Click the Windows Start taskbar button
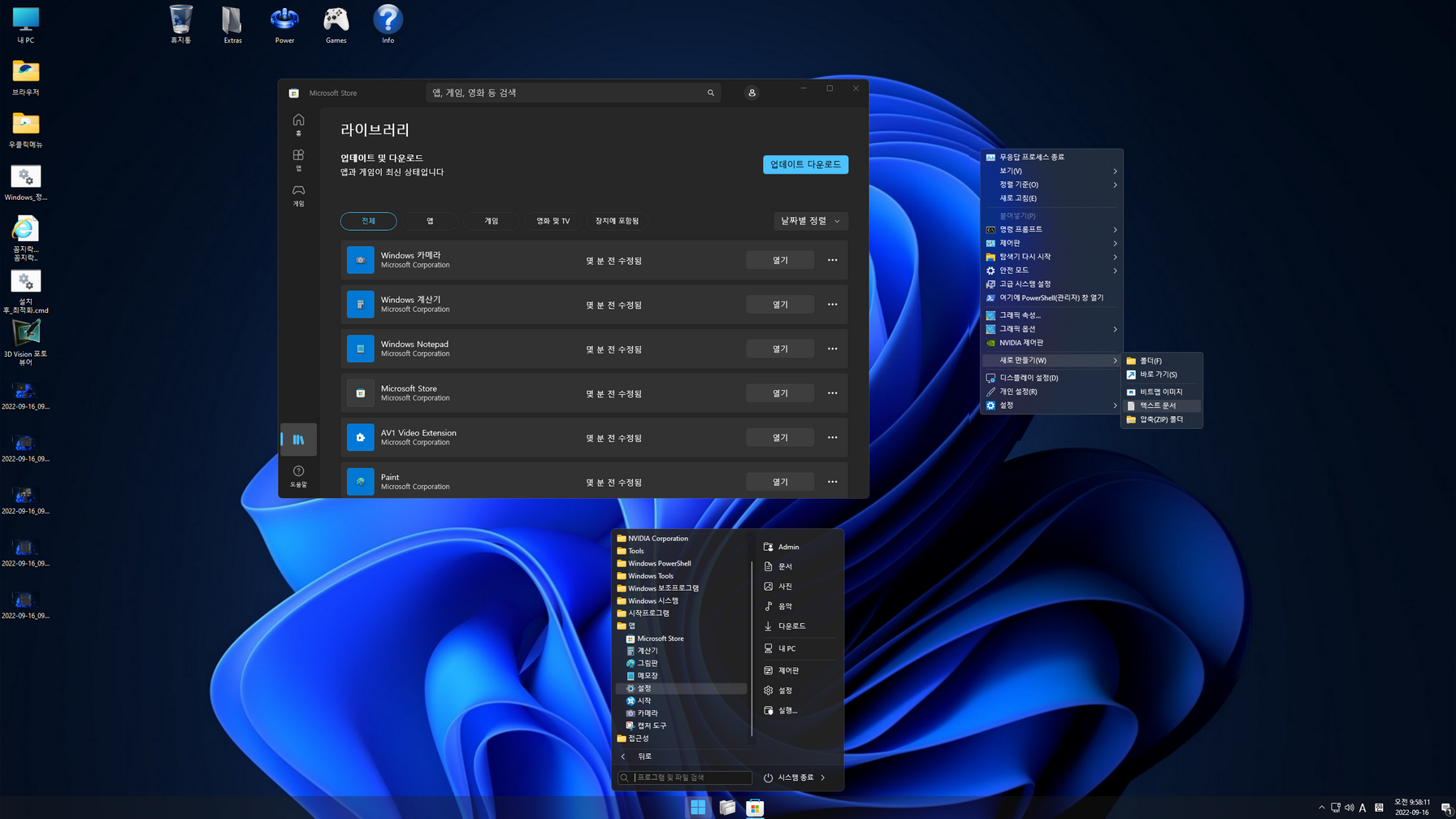 (698, 807)
